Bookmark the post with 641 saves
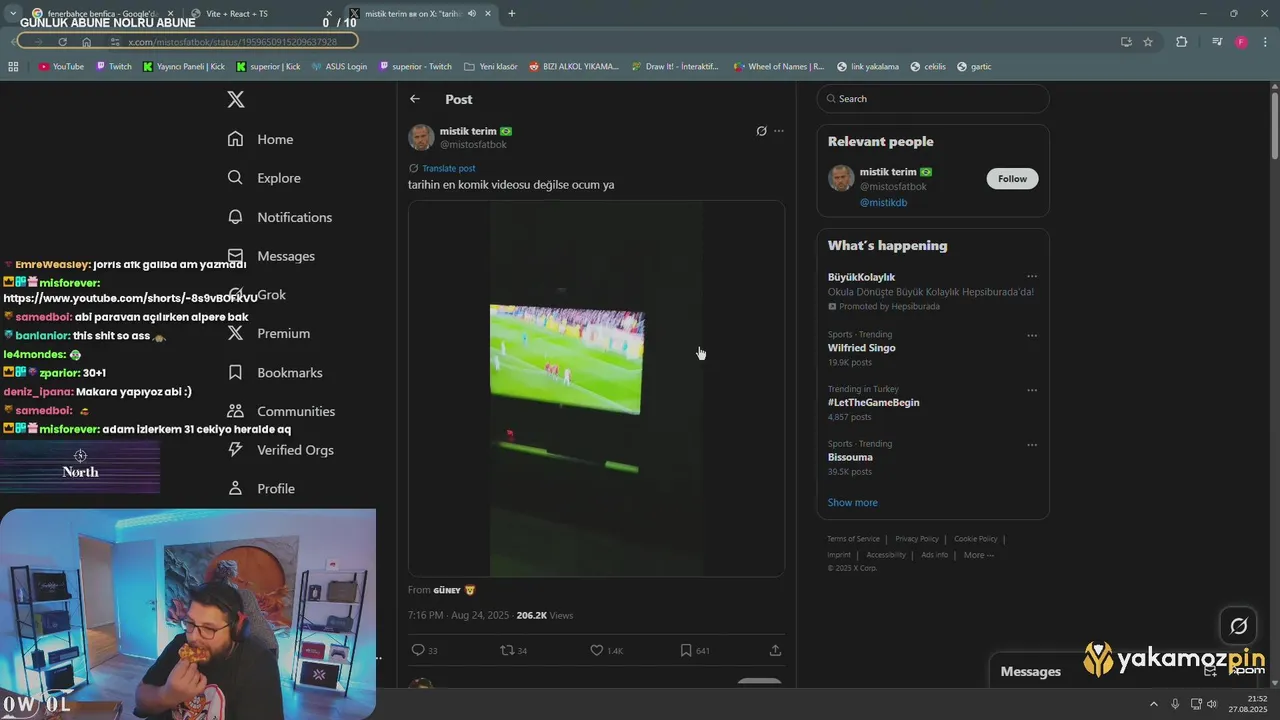The image size is (1280, 720). pos(686,650)
